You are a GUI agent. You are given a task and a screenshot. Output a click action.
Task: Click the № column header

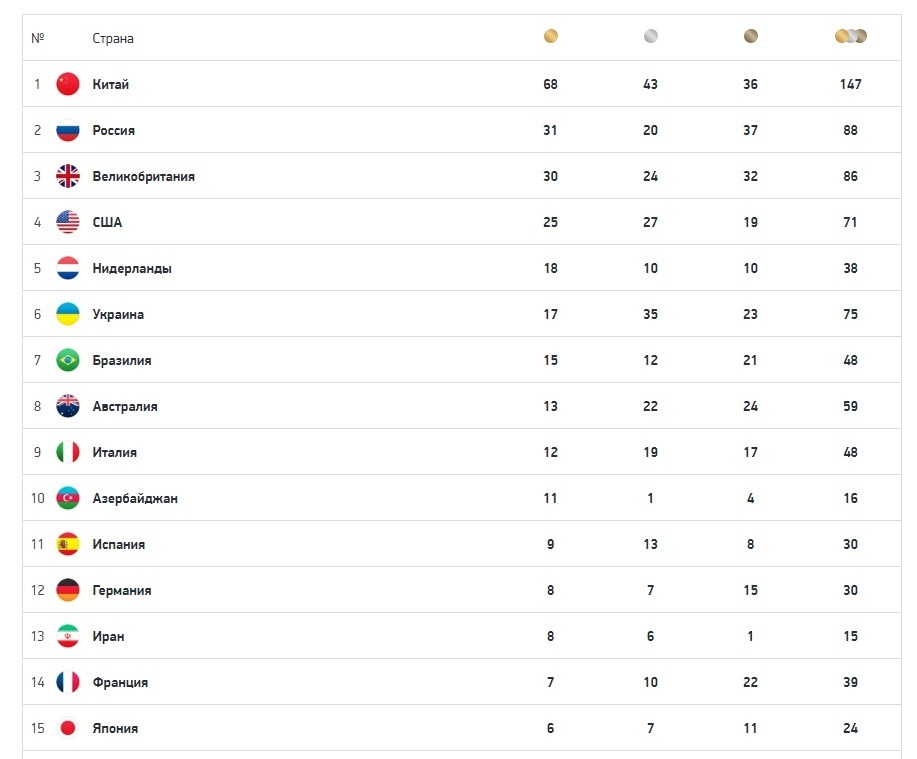pyautogui.click(x=38, y=38)
